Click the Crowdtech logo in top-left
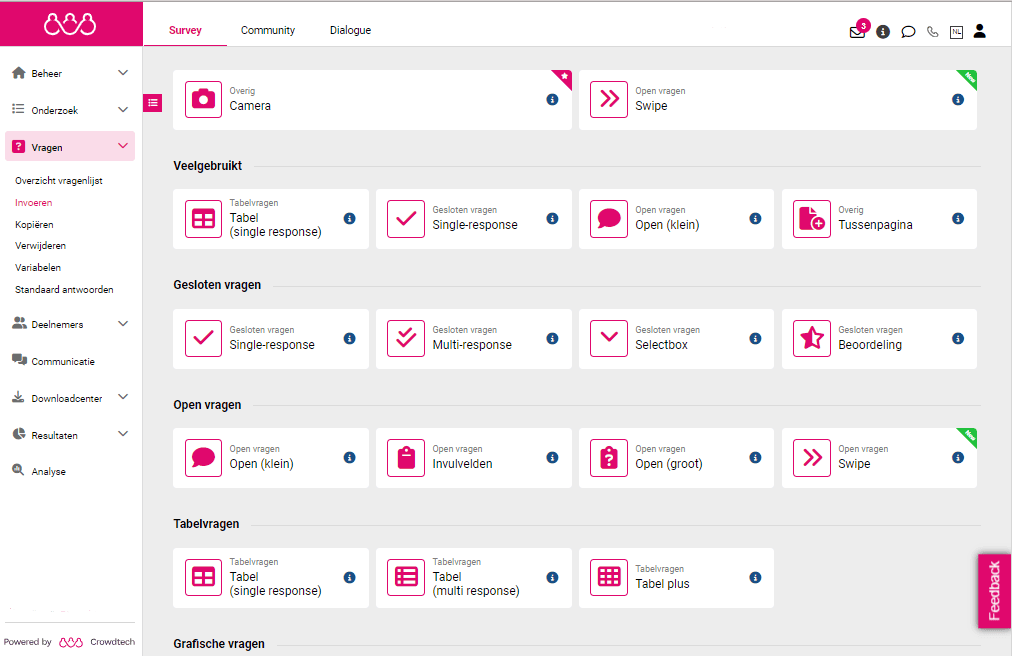 click(x=70, y=24)
